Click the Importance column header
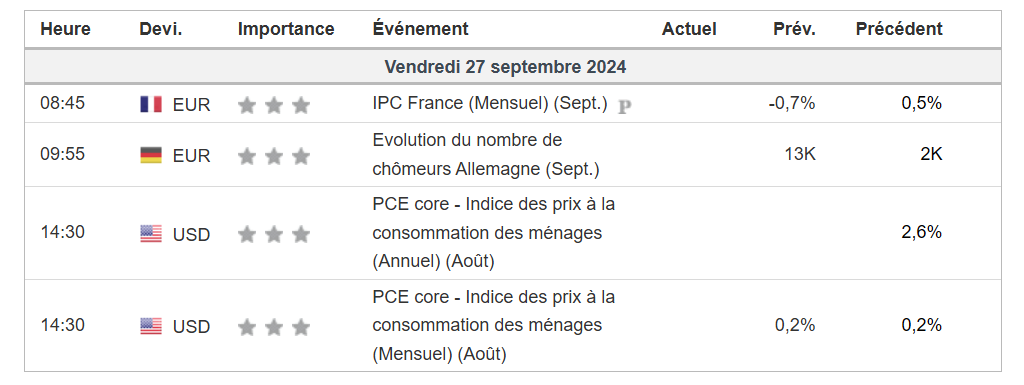The image size is (1024, 385). 286,29
